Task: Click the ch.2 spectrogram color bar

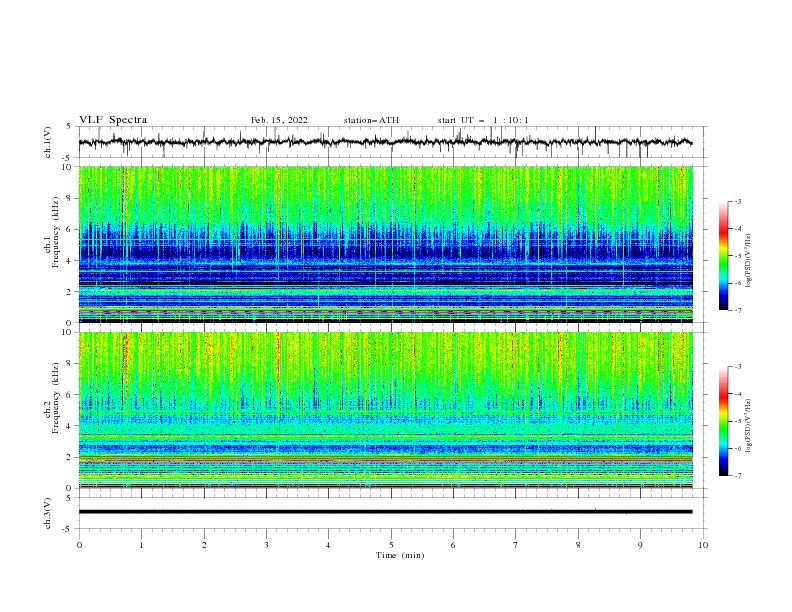Action: [724, 421]
